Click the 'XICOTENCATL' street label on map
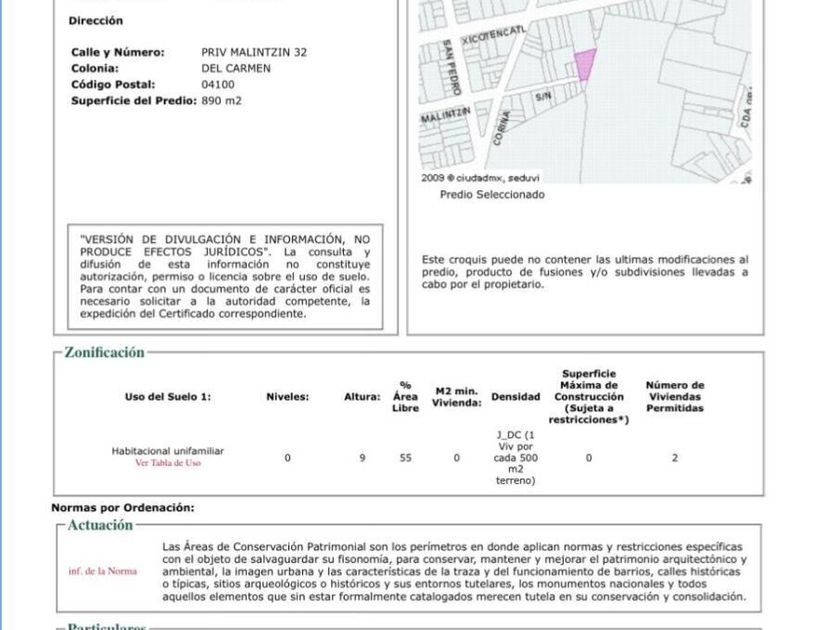 click(x=493, y=35)
